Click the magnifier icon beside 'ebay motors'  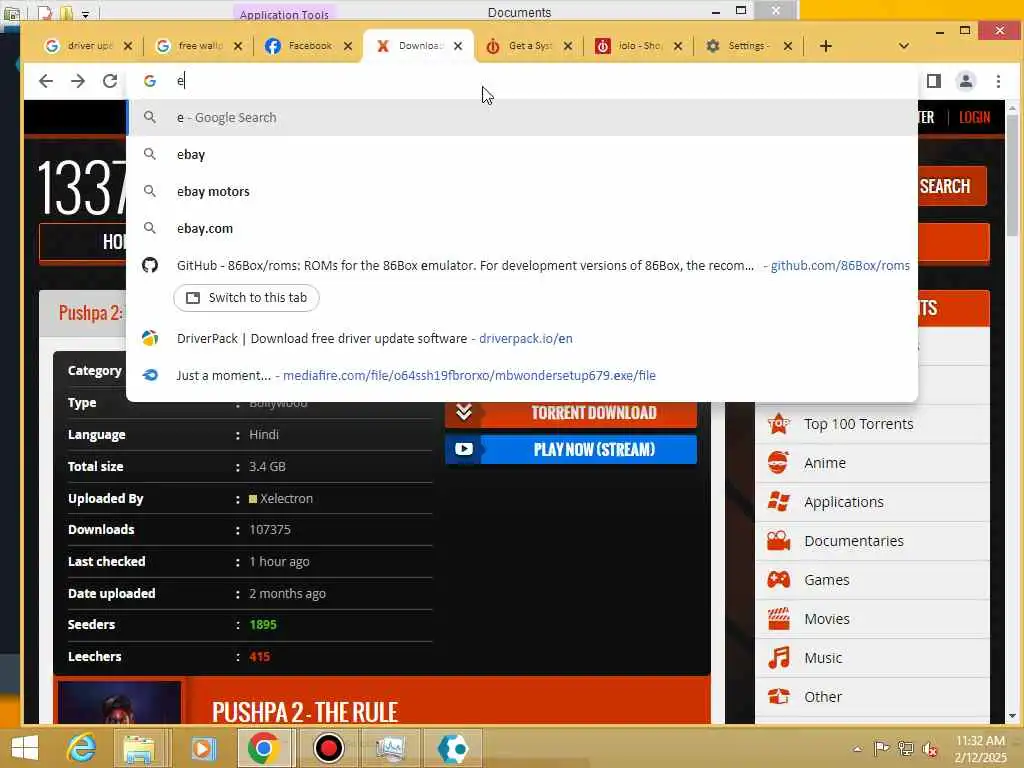pyautogui.click(x=150, y=191)
